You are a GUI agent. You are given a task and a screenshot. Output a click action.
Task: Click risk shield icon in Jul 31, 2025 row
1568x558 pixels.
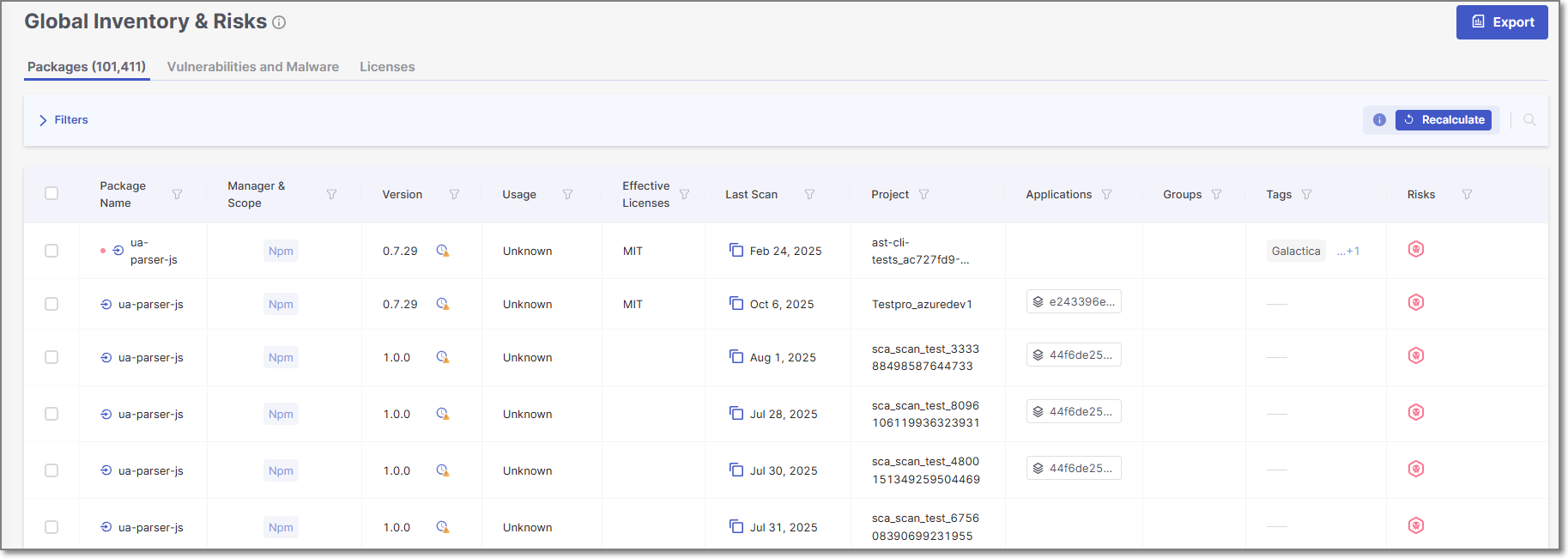(x=1416, y=526)
